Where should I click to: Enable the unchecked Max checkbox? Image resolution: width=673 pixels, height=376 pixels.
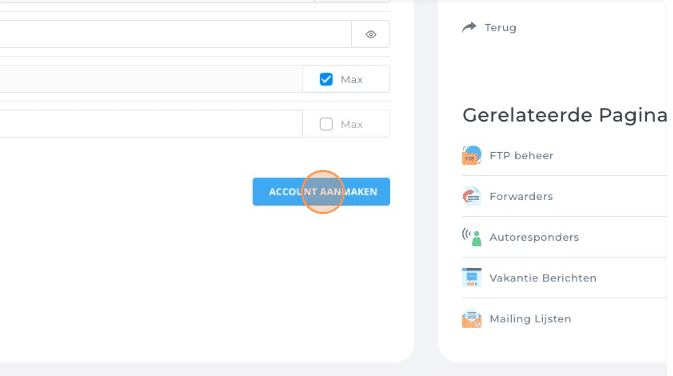coord(326,124)
